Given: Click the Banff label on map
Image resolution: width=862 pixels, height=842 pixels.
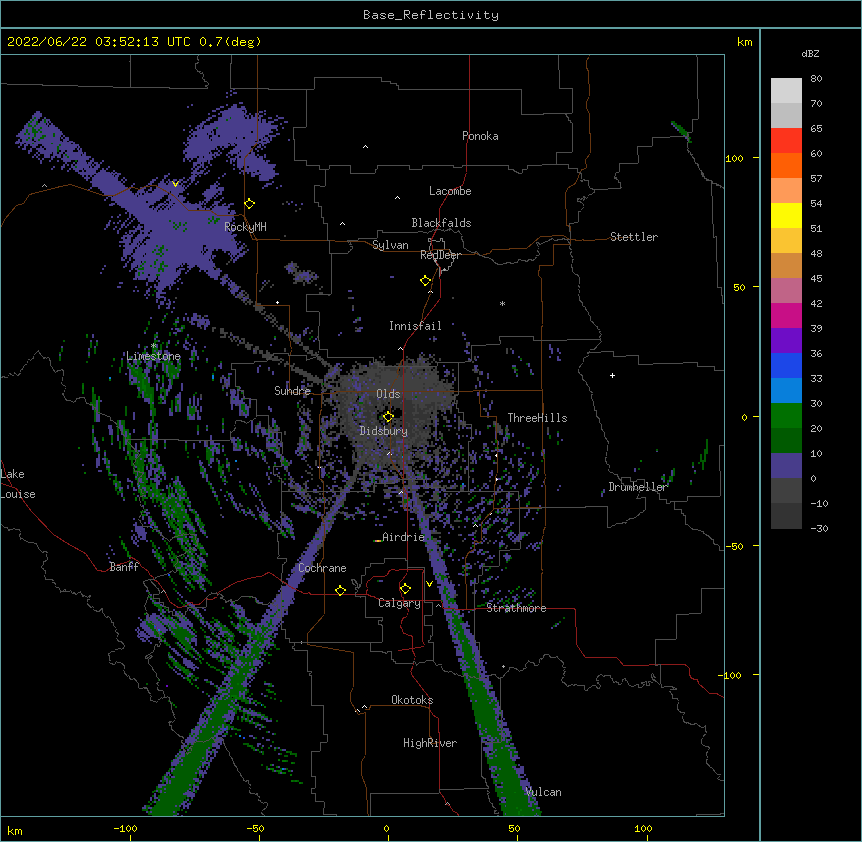Looking at the screenshot, I should tap(124, 567).
